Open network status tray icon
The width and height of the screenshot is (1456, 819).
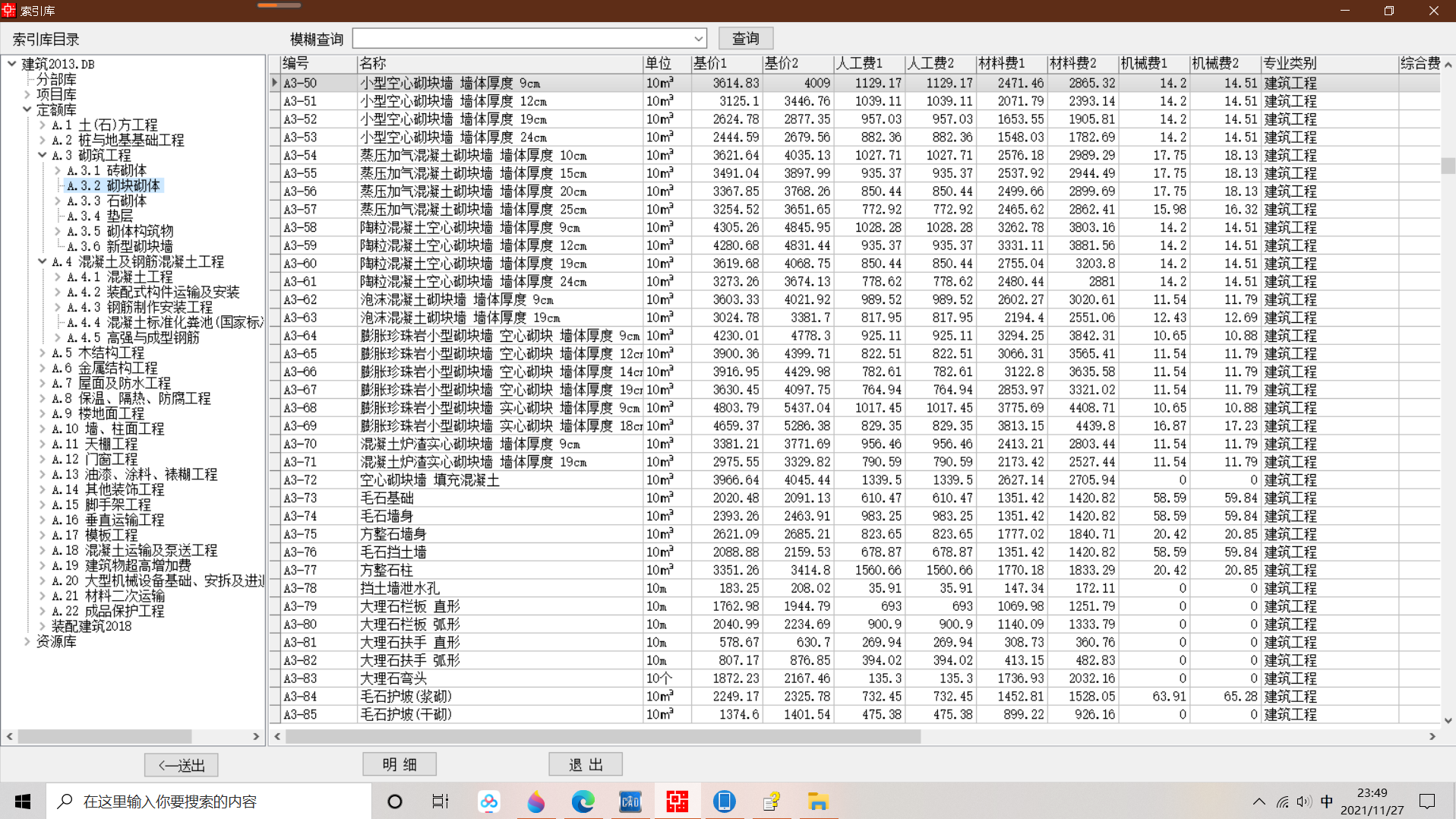(1282, 801)
